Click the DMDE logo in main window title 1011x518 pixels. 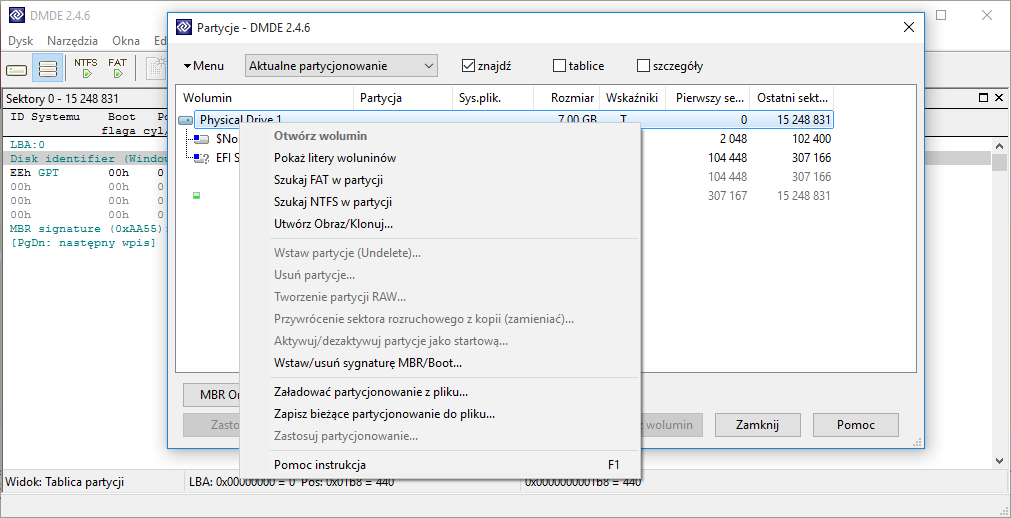pos(16,15)
